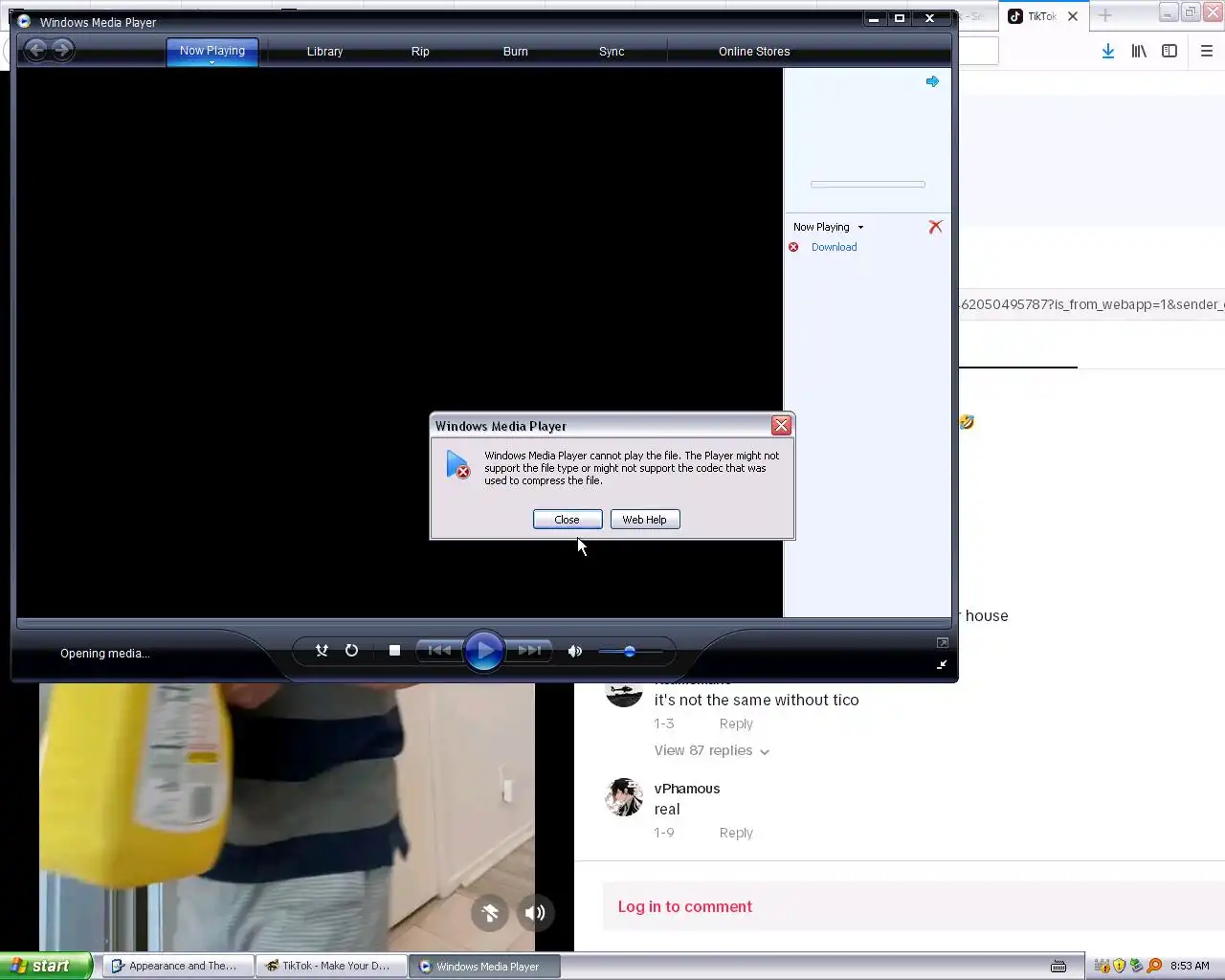
Task: Click the 'Opening media...' status text
Action: click(x=104, y=654)
